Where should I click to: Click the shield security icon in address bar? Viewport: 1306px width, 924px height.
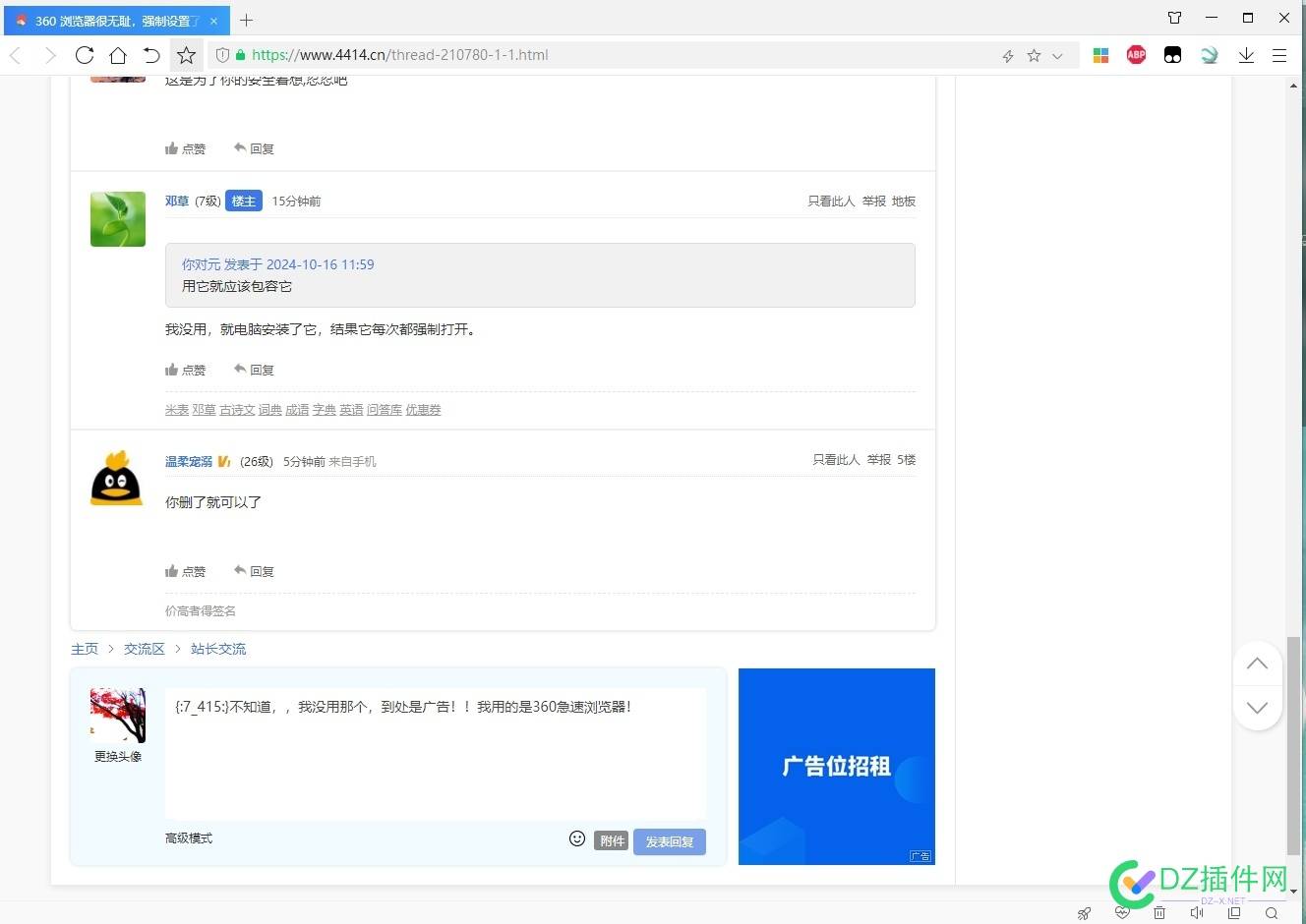coord(222,55)
